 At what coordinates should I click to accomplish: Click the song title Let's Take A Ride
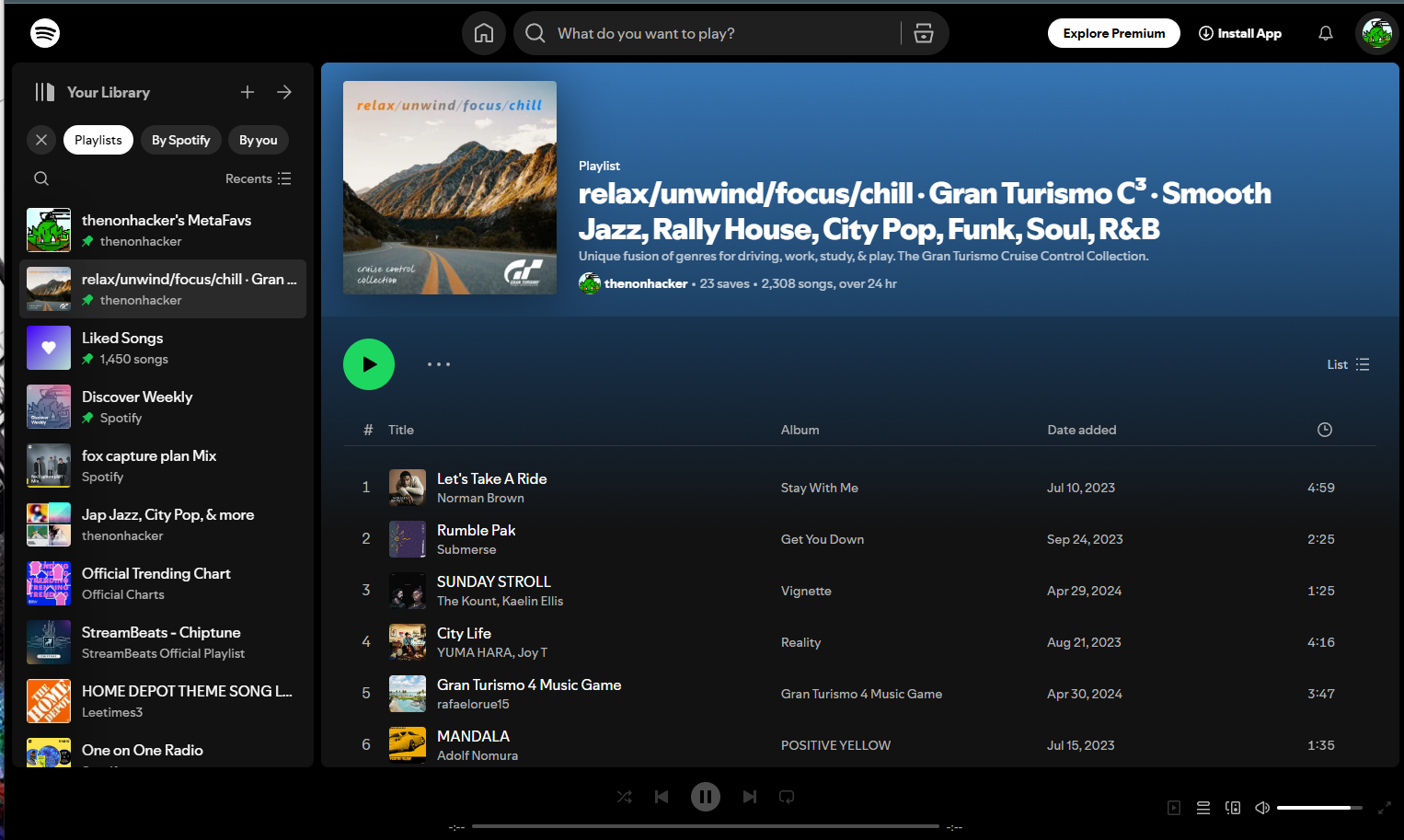492,478
